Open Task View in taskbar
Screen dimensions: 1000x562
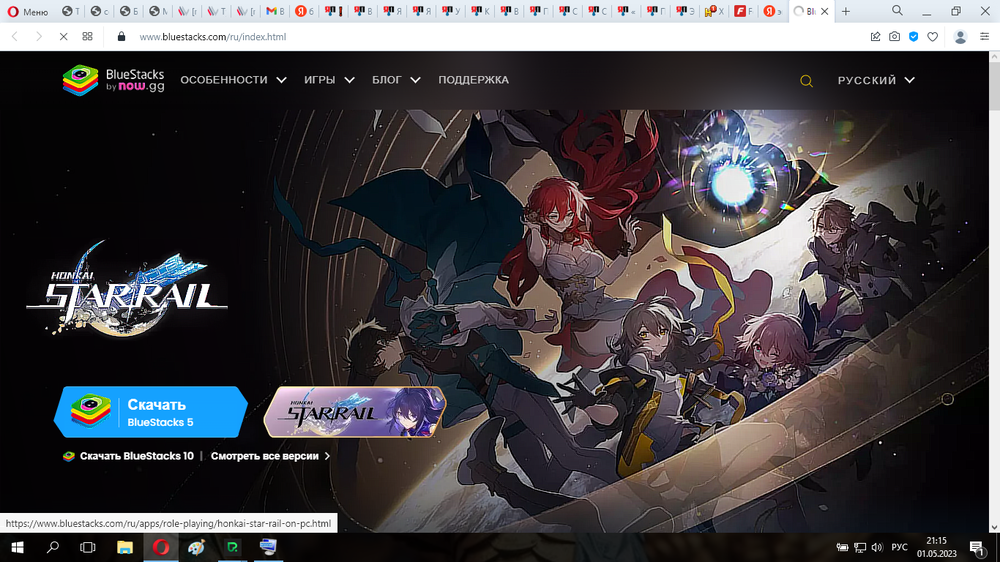pos(88,547)
